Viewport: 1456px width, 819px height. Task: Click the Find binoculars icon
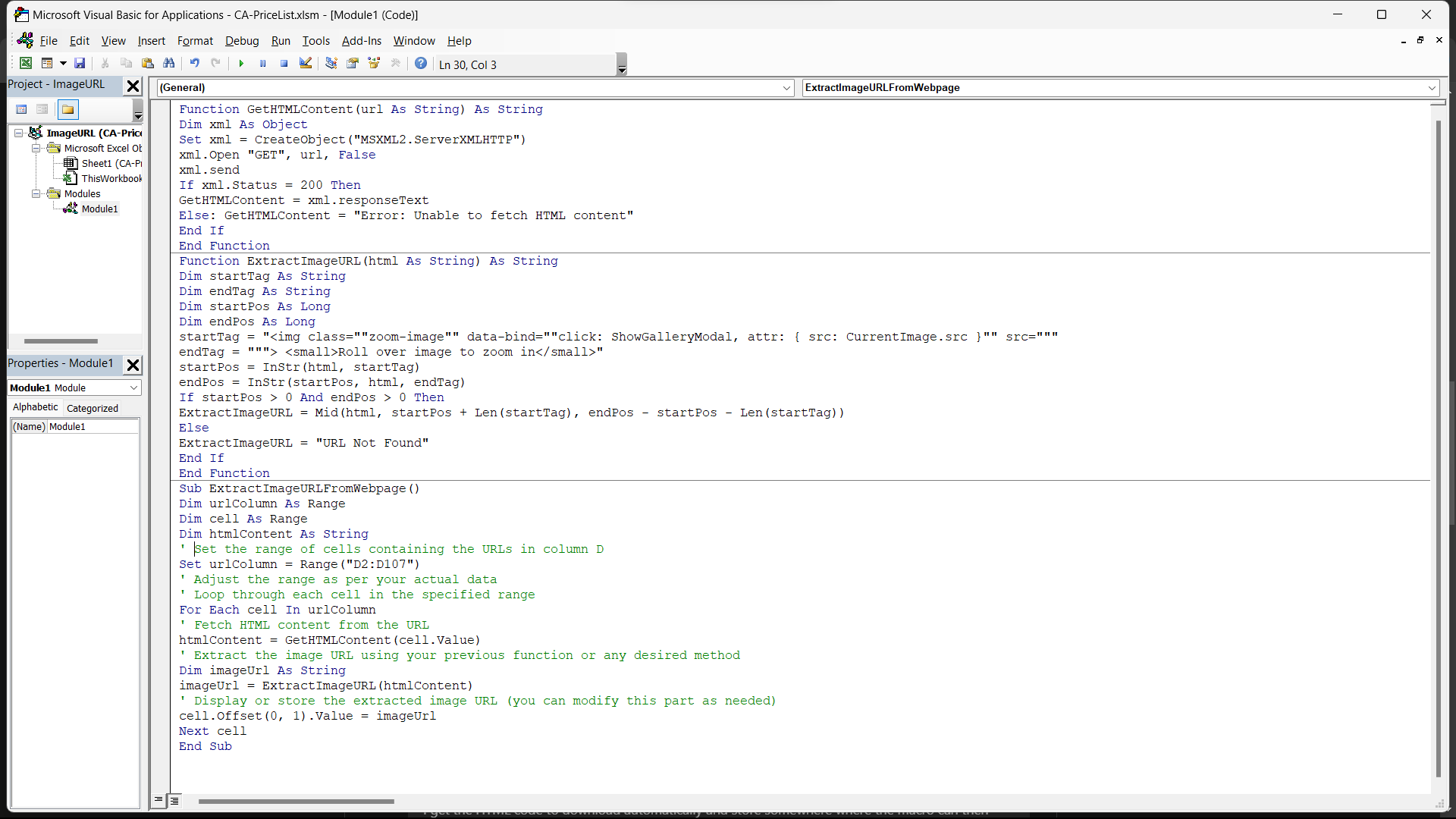168,64
